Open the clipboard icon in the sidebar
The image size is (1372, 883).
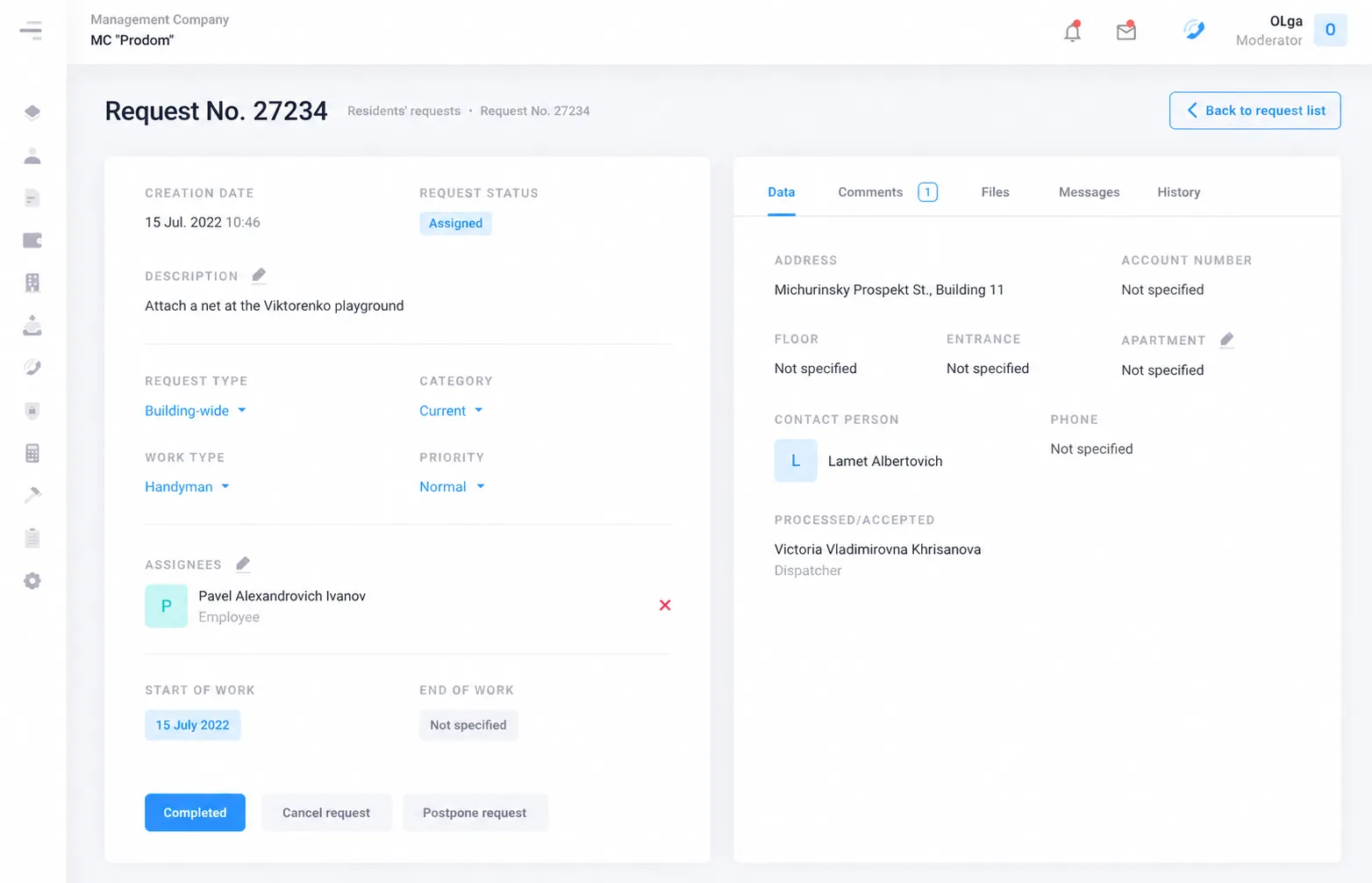point(32,538)
